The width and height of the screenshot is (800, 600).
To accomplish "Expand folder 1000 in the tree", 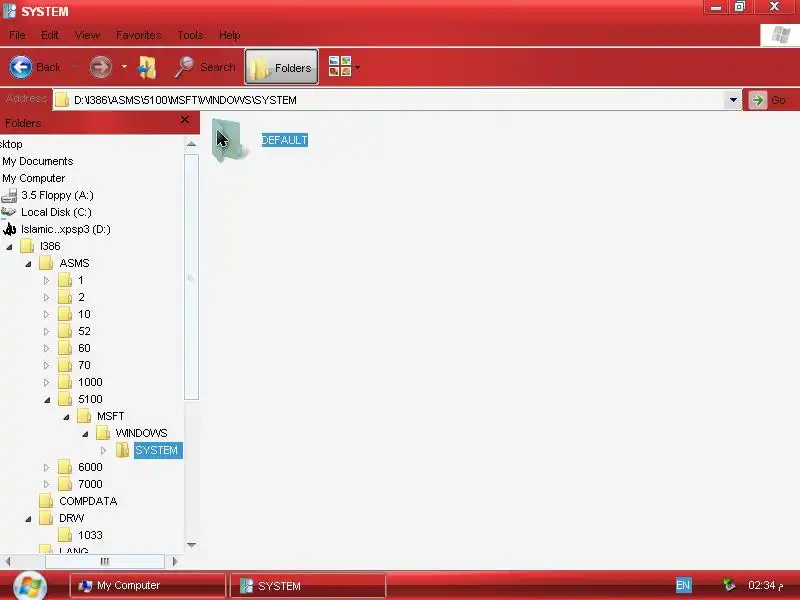I will click(x=46, y=382).
